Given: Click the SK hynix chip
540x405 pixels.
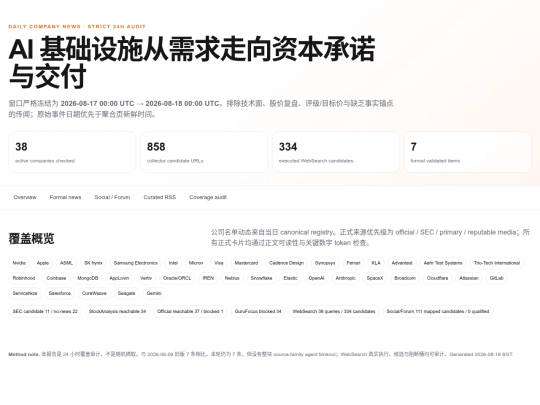Looking at the screenshot, I should point(93,263).
